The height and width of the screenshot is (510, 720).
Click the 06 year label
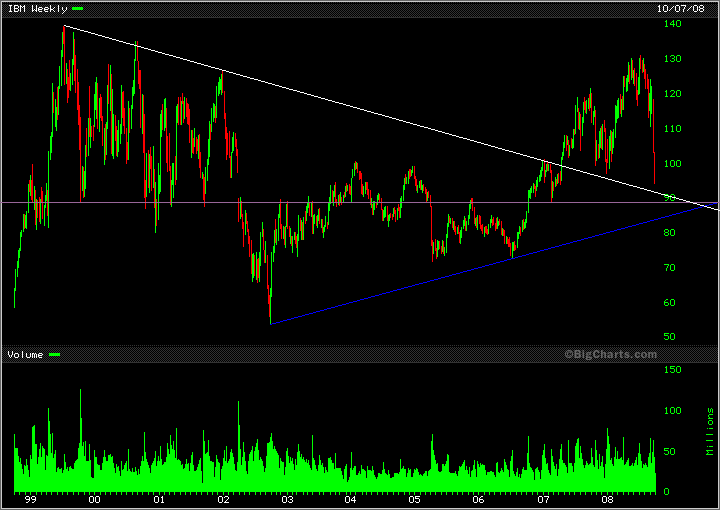tap(479, 499)
